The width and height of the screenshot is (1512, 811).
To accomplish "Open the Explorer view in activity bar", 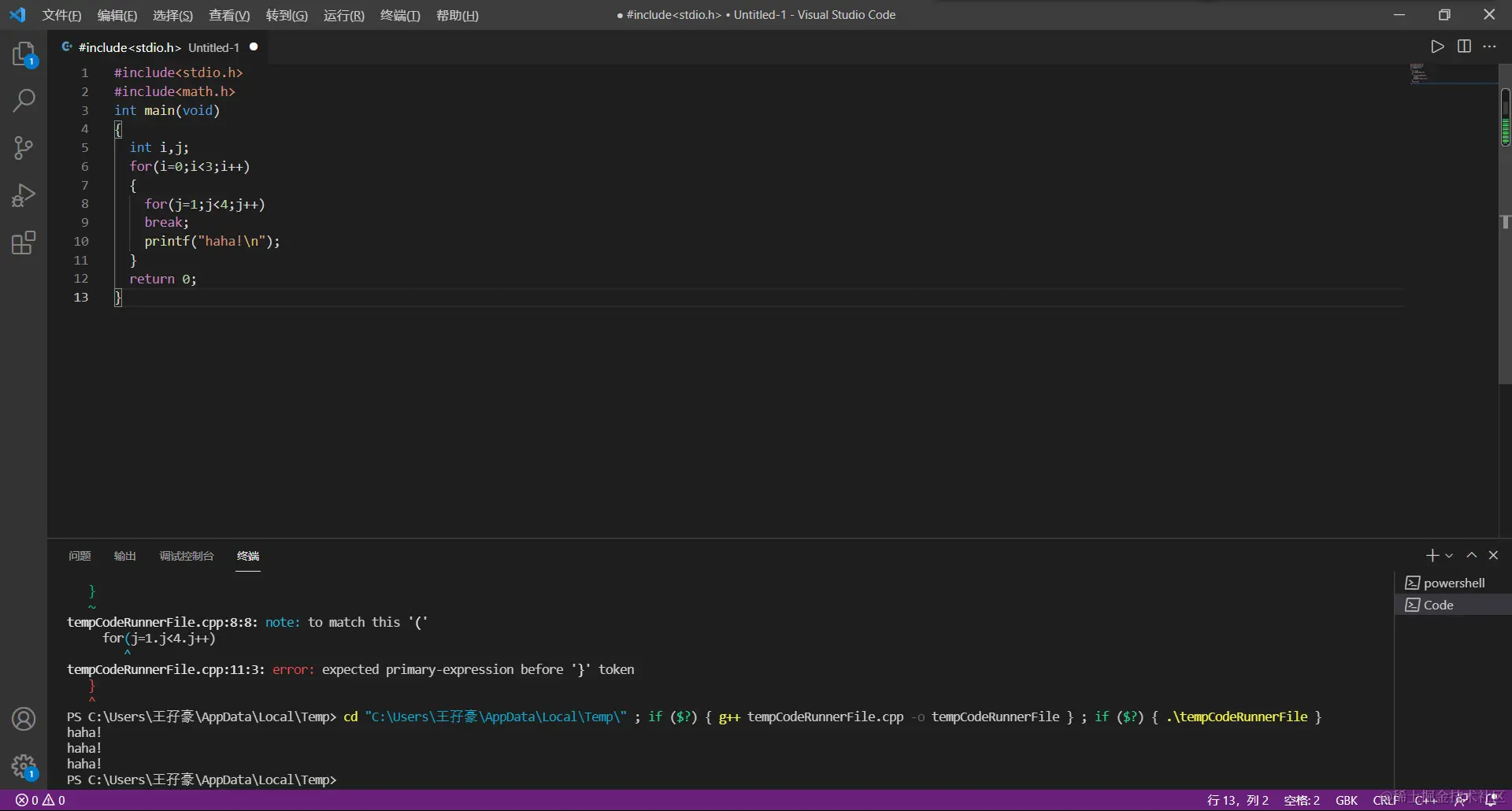I will pyautogui.click(x=24, y=54).
